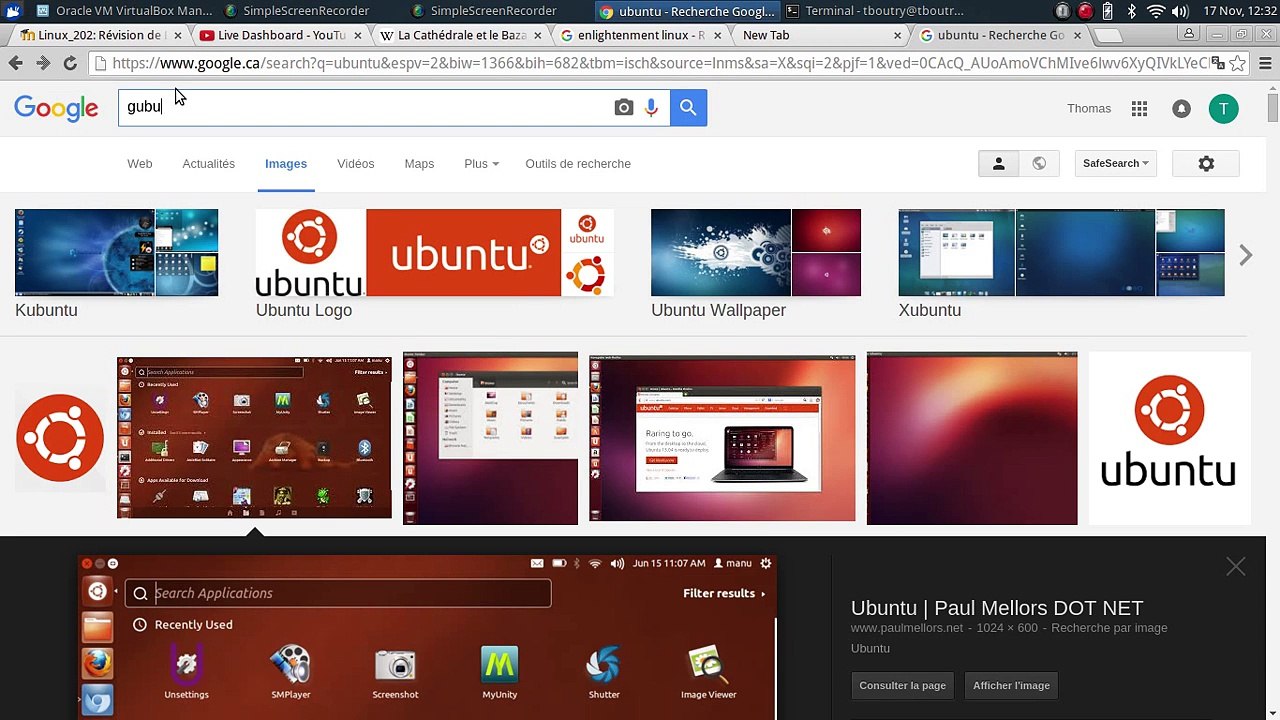Click the volume icon in the system tray
Viewport: 1280px width, 720px height.
tap(1180, 11)
